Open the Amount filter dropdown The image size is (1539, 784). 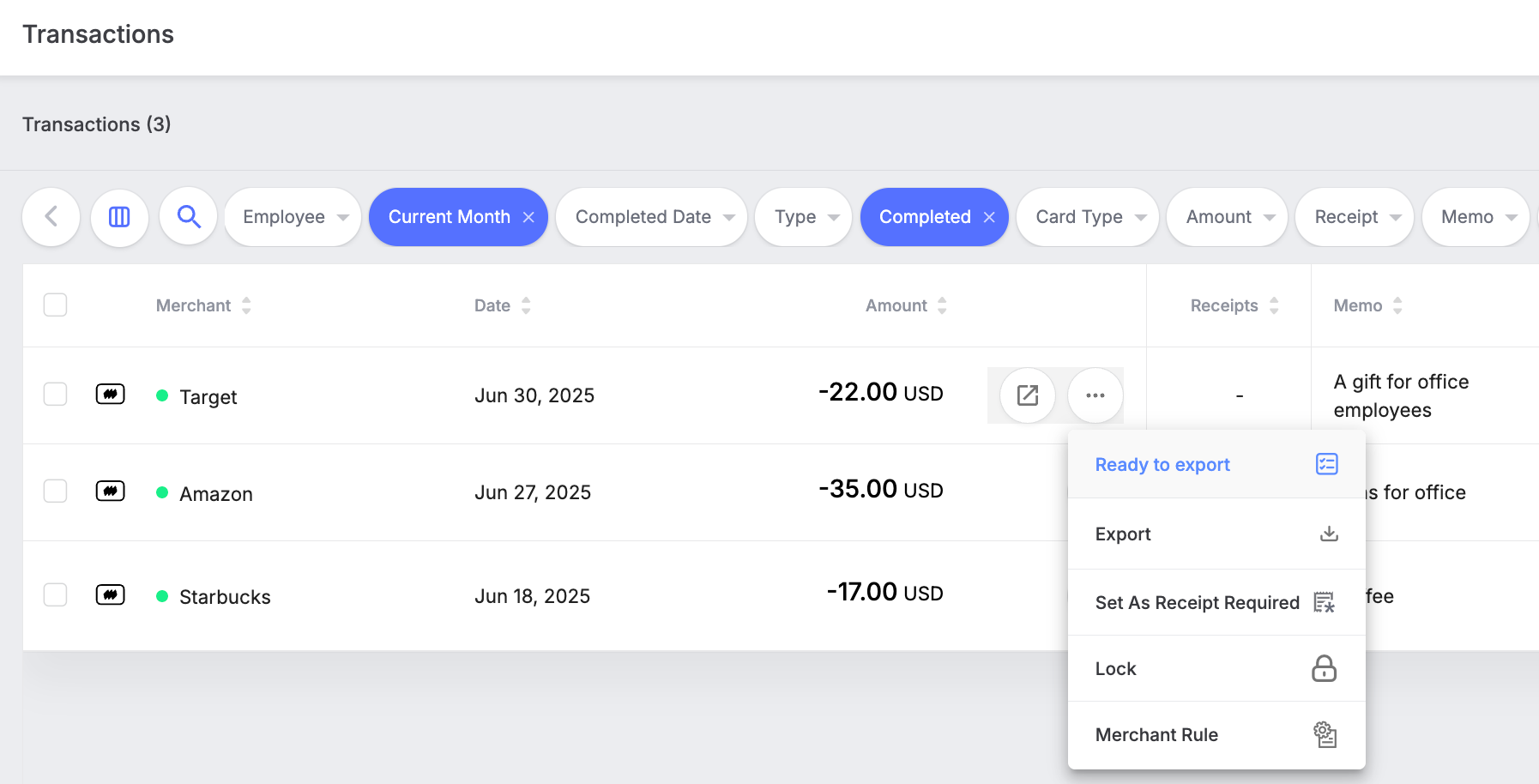[1228, 217]
